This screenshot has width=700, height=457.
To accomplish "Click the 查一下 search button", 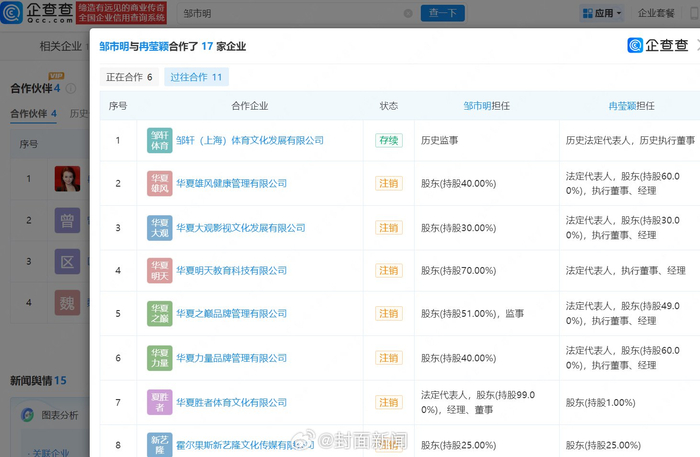I will (442, 13).
